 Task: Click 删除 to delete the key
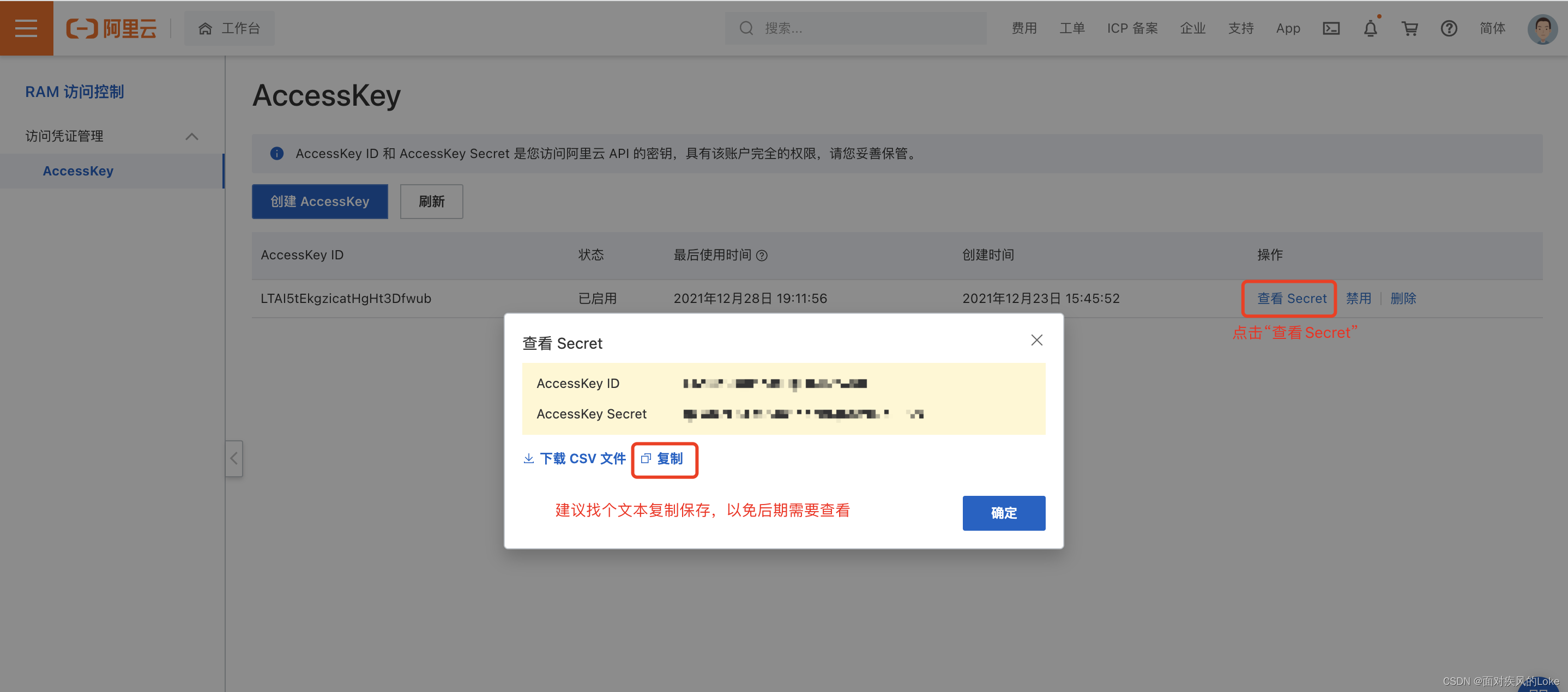click(x=1403, y=299)
